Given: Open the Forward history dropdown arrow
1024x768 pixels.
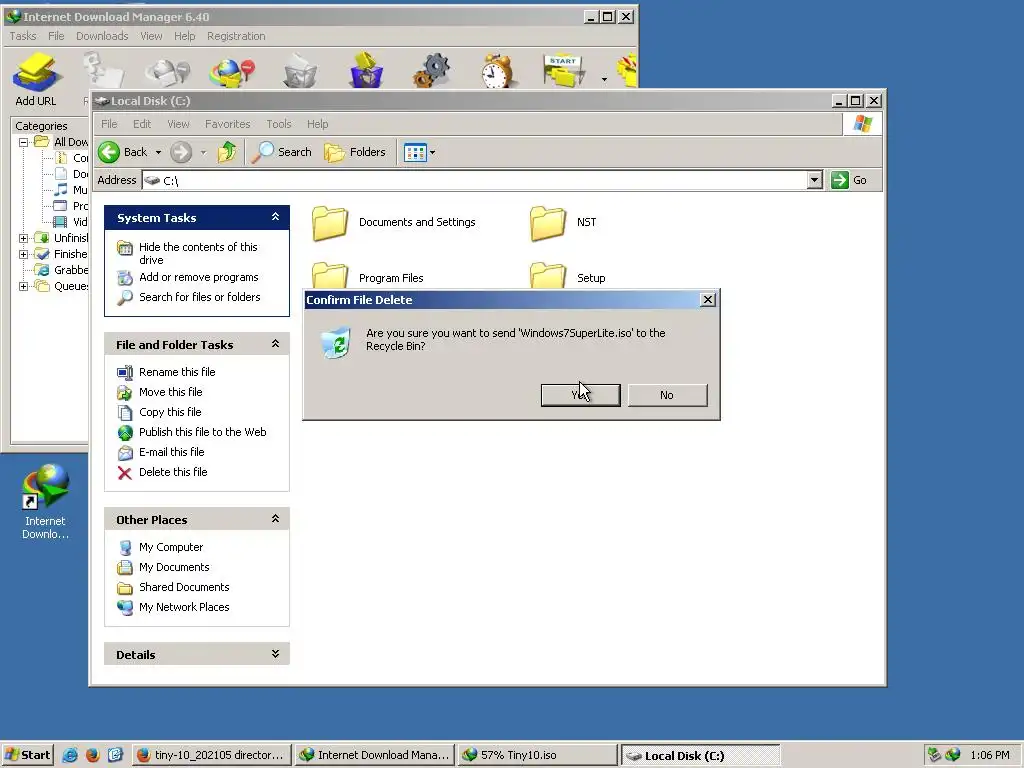Looking at the screenshot, I should pos(203,152).
